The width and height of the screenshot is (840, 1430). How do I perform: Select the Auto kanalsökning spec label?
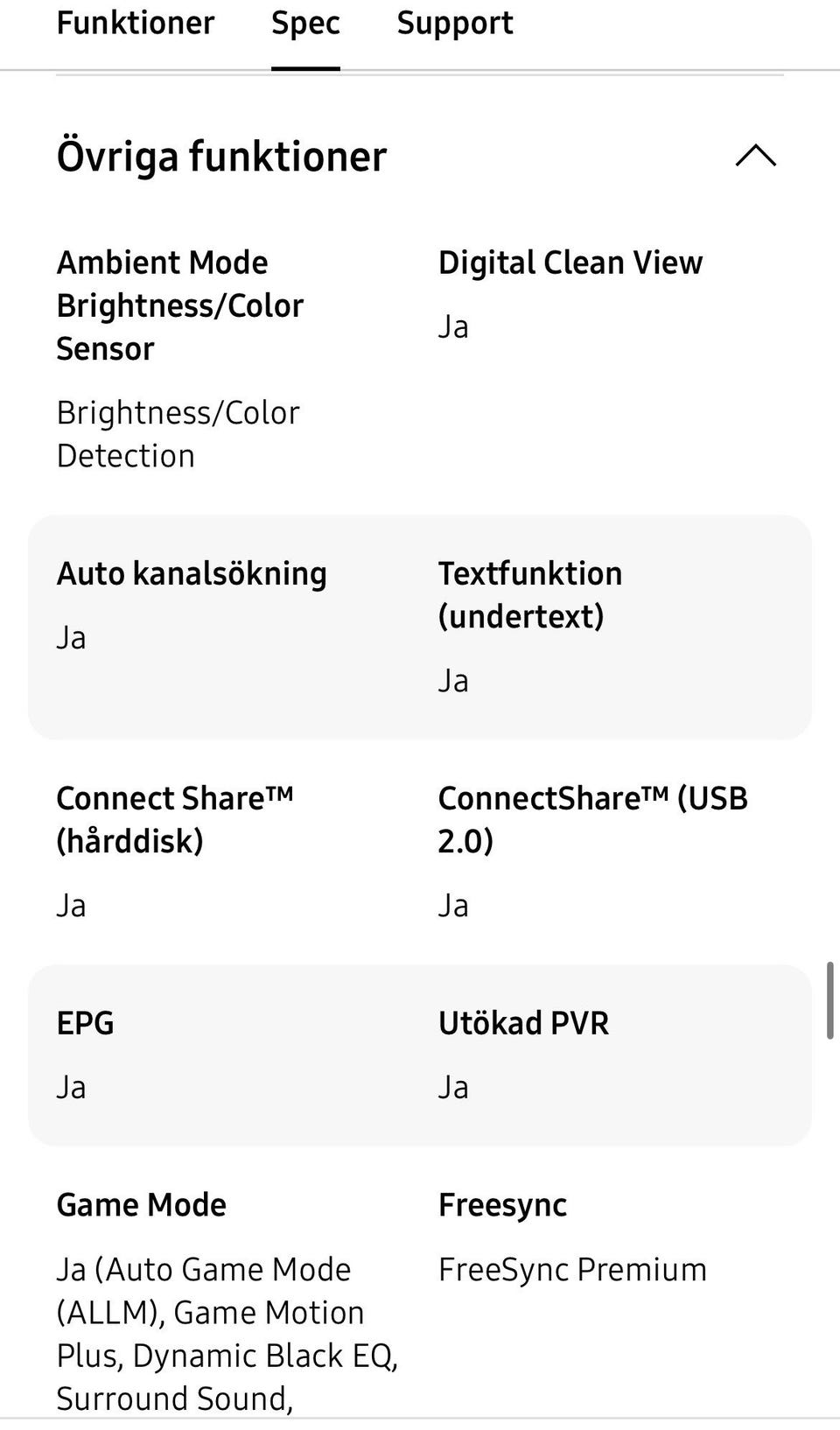point(192,573)
